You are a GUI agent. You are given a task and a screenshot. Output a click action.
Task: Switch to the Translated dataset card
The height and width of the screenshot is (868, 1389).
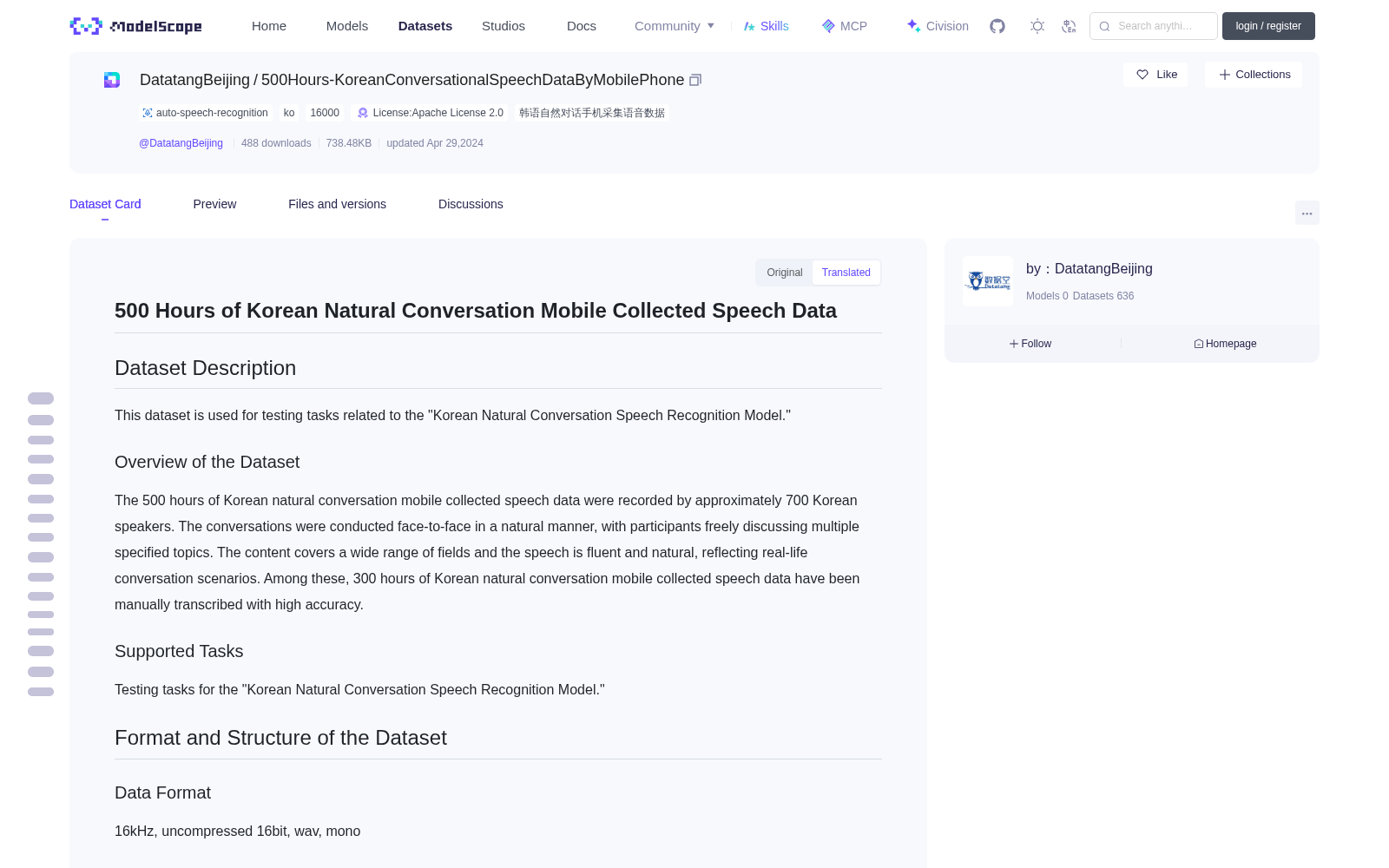[x=846, y=273]
